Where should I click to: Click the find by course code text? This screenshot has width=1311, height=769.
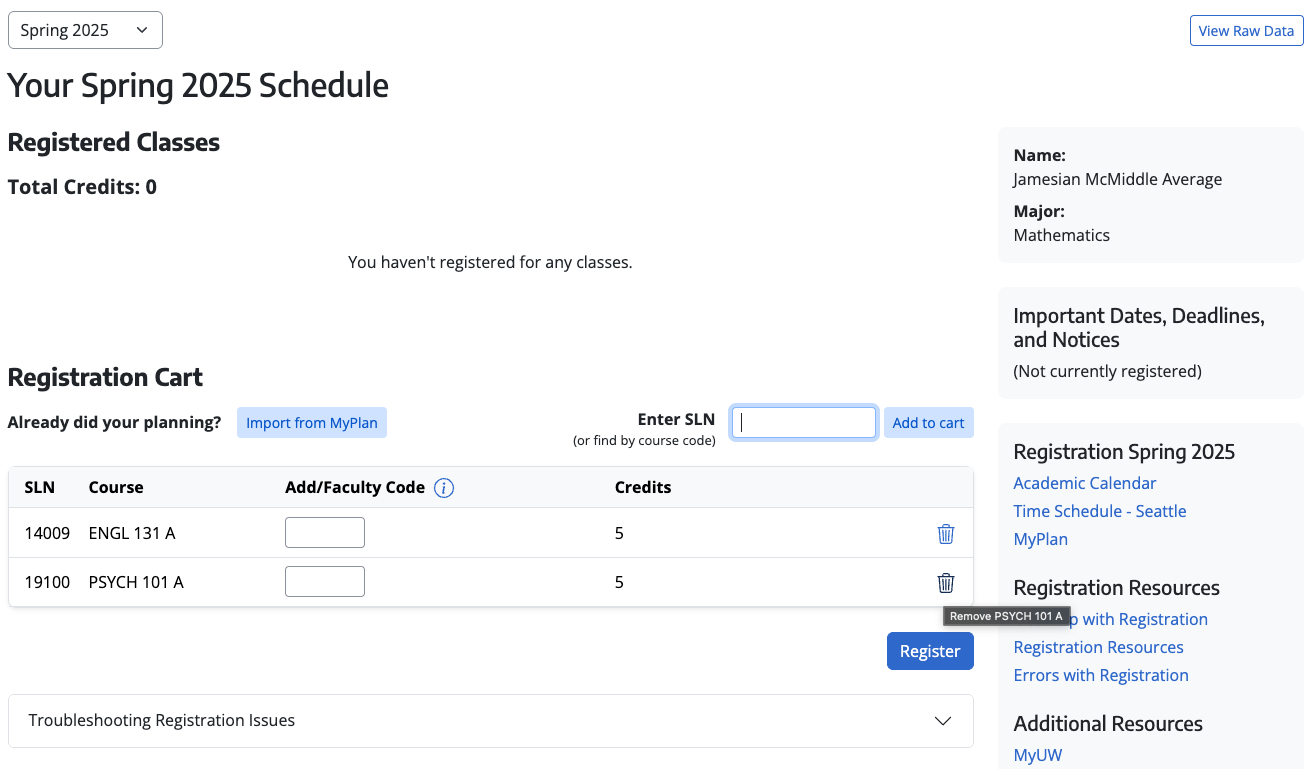tap(644, 440)
